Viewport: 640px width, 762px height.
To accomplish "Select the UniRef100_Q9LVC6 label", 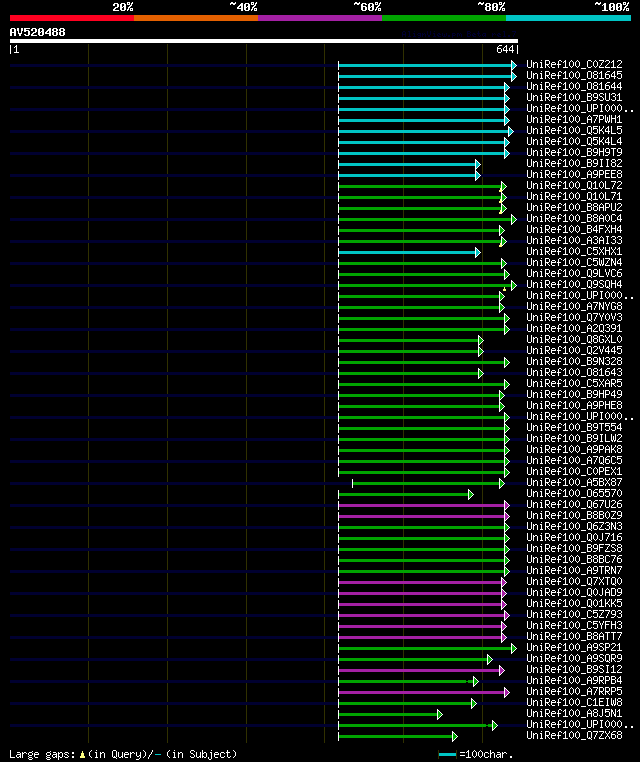I will pos(574,273).
